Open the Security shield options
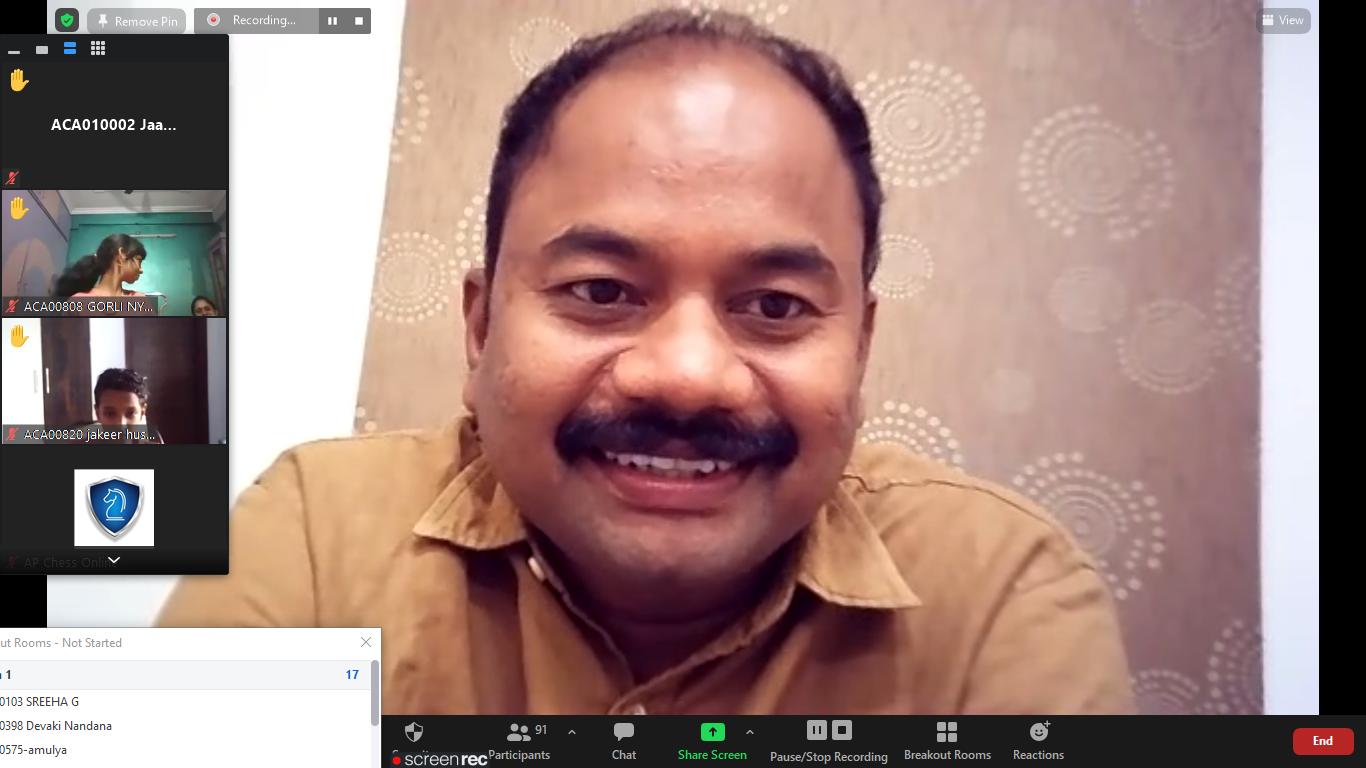1366x768 pixels. point(414,733)
